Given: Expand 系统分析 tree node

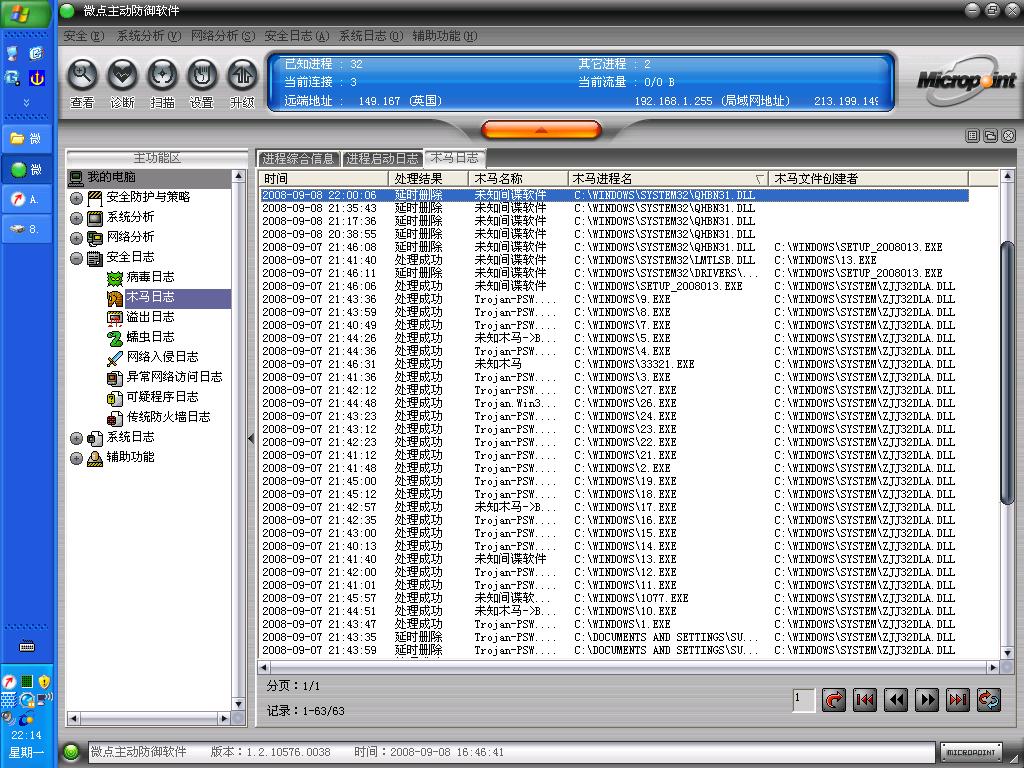Looking at the screenshot, I should coord(76,218).
